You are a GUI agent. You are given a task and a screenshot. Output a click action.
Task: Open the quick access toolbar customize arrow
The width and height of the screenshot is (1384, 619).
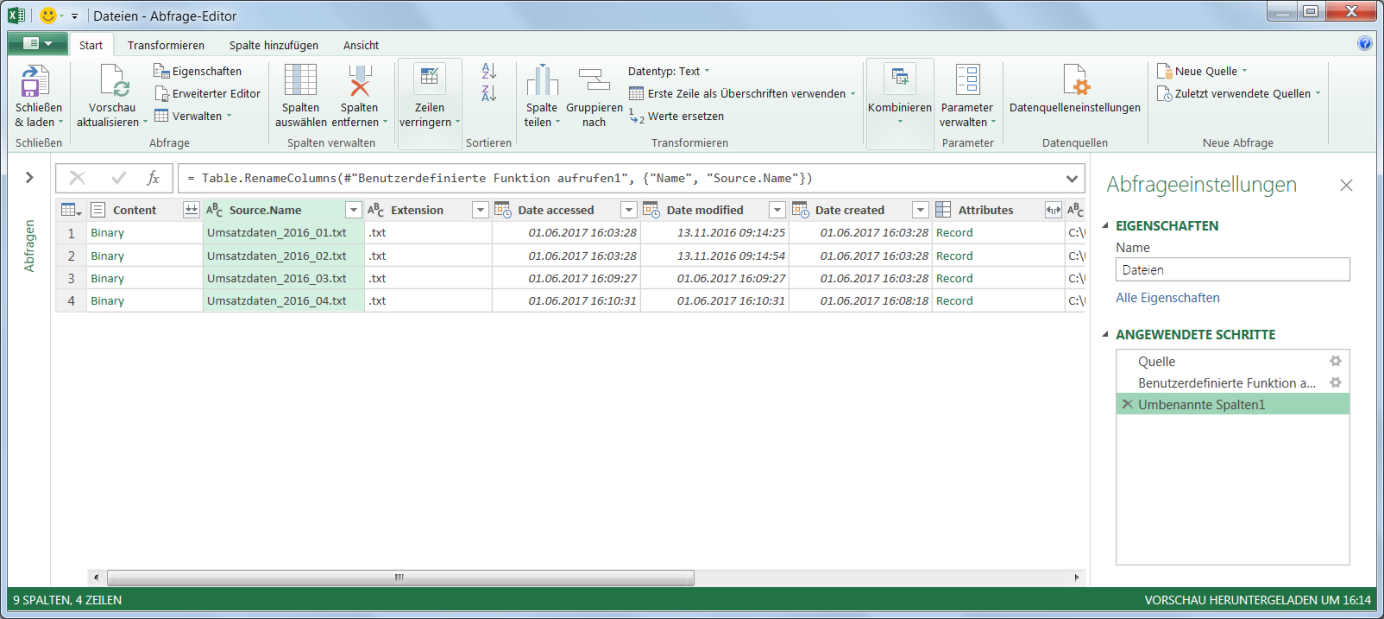(x=74, y=16)
